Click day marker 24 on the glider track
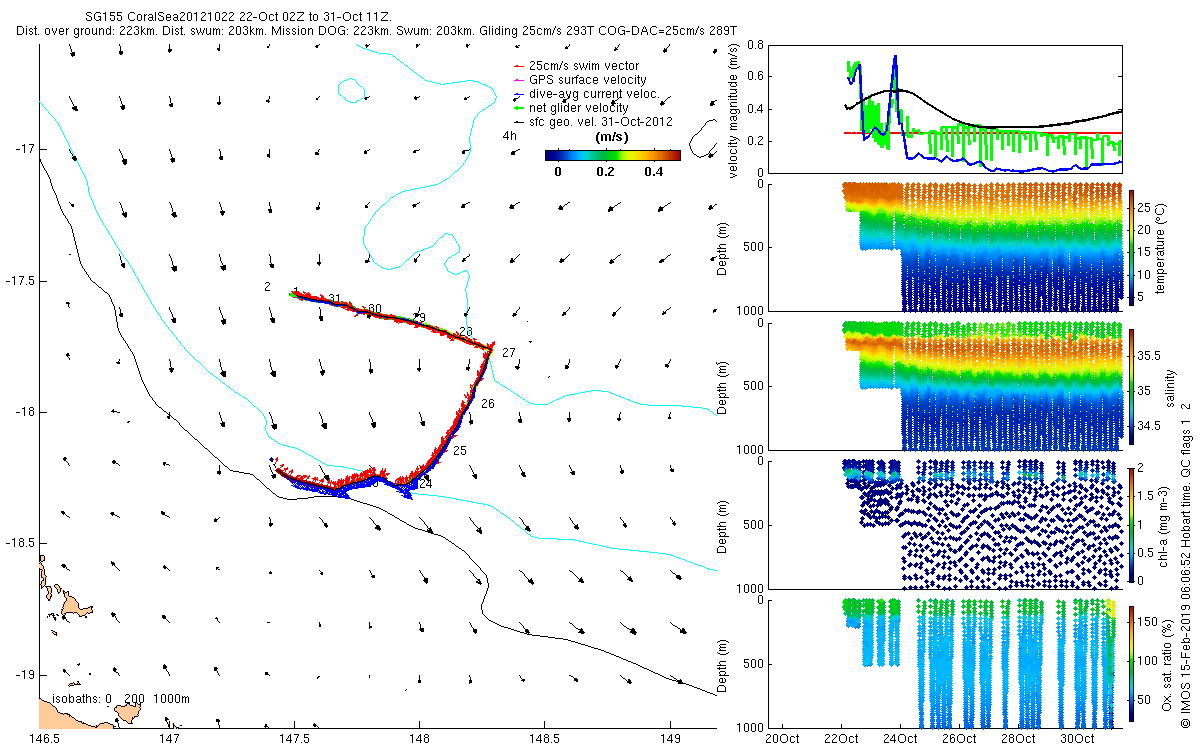The width and height of the screenshot is (1200, 750). (x=426, y=484)
